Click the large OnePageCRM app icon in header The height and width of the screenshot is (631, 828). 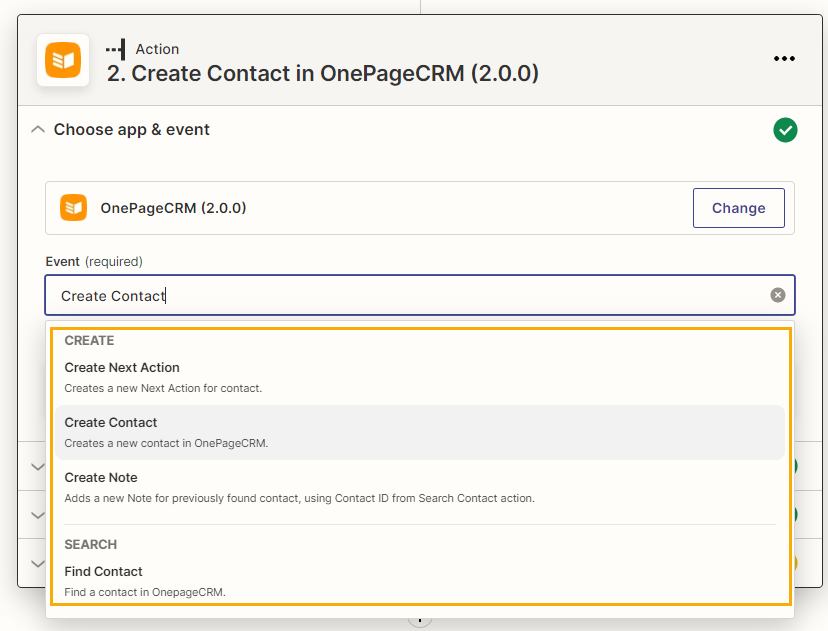[x=63, y=60]
